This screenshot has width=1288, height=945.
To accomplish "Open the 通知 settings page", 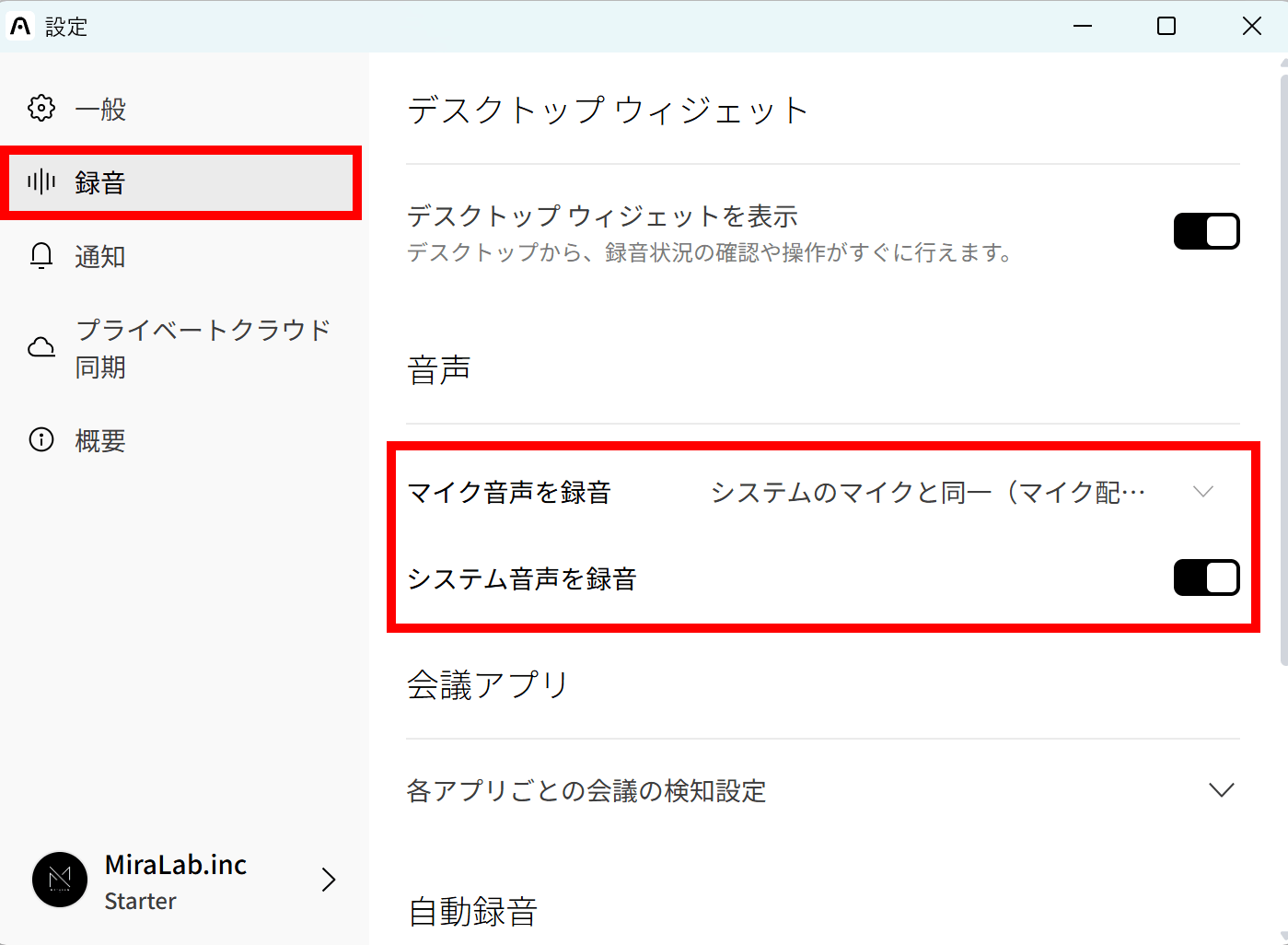I will (x=100, y=257).
